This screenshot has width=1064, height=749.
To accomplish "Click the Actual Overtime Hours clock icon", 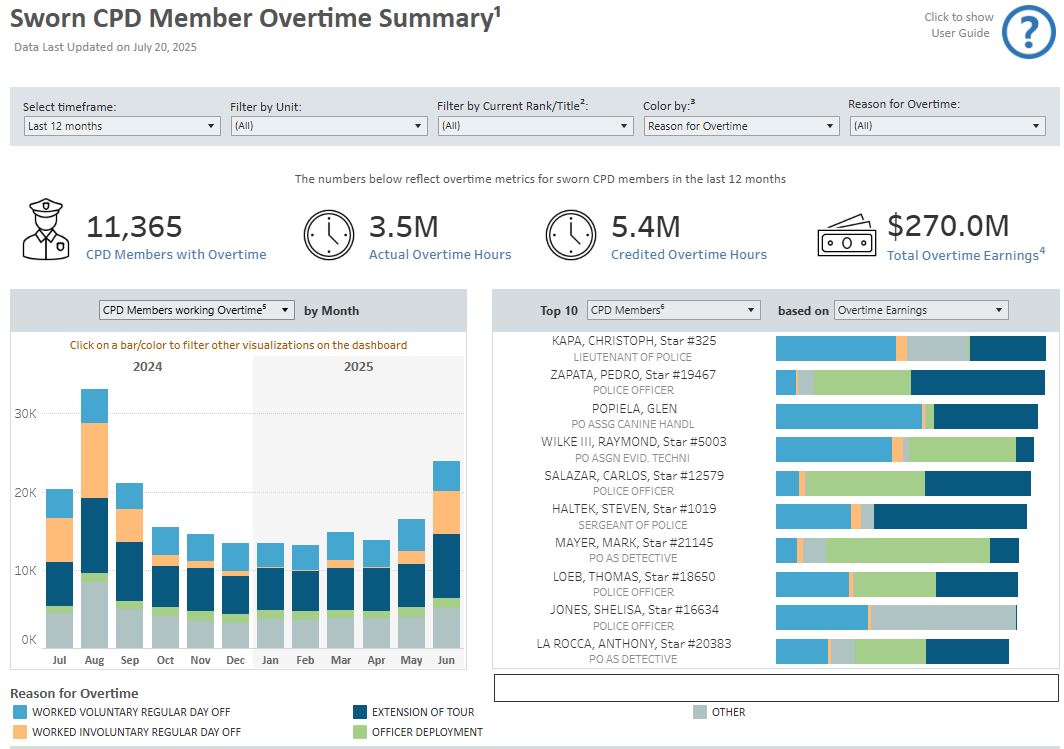I will (x=329, y=235).
